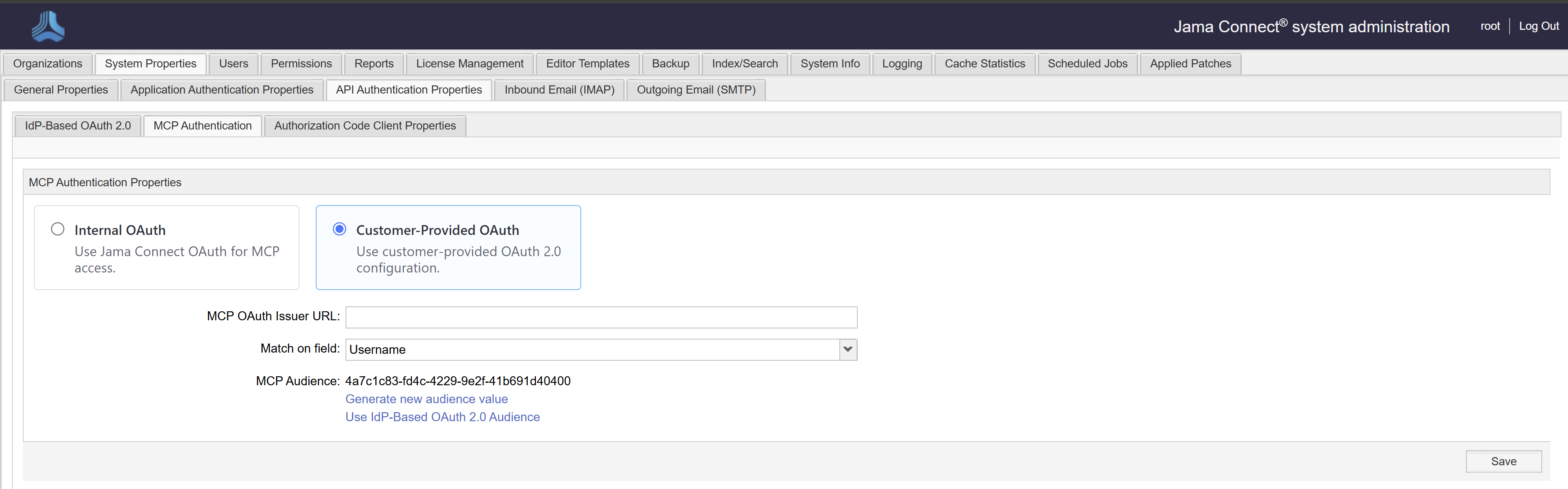View the Cache Statistics tab
The width and height of the screenshot is (1568, 489).
point(985,64)
